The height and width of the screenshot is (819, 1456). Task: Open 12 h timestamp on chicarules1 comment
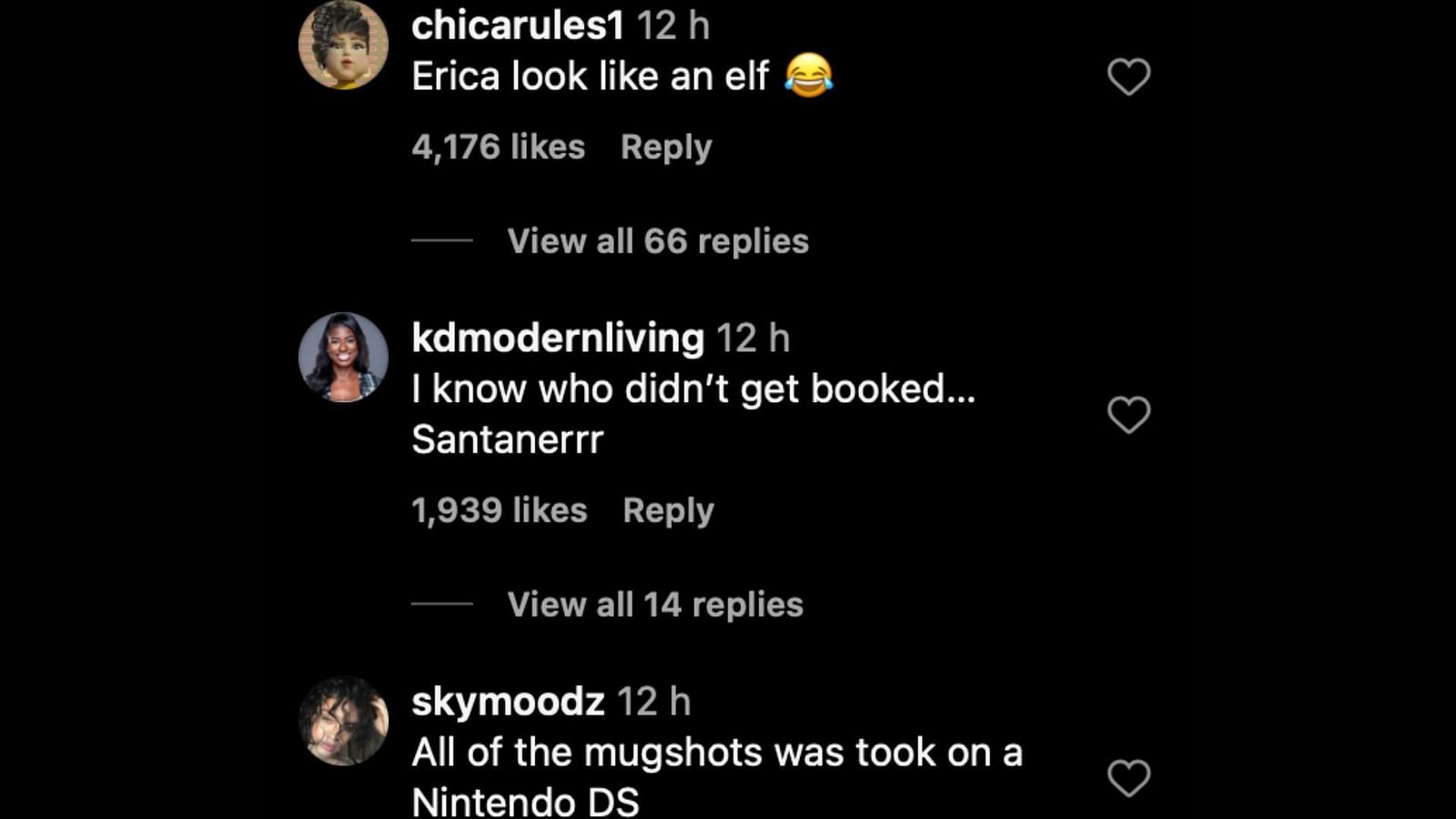click(673, 25)
